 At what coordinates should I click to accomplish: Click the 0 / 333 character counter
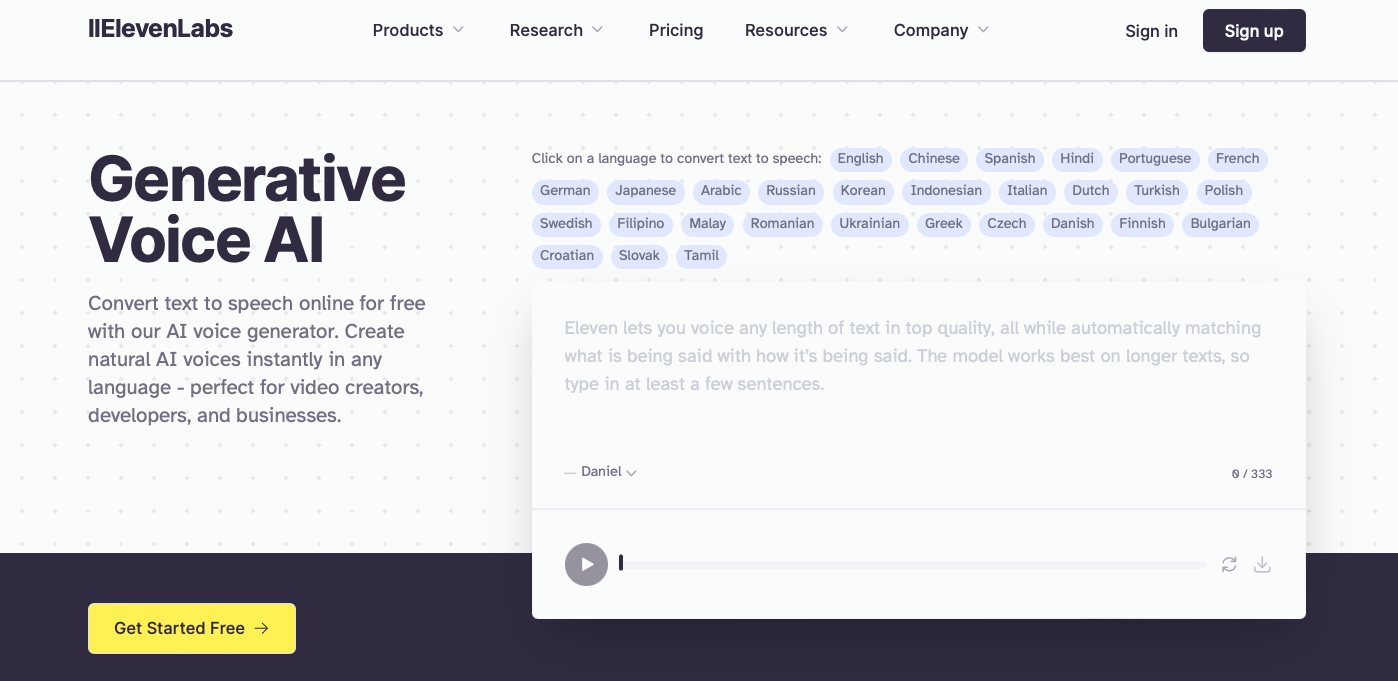coord(1252,474)
